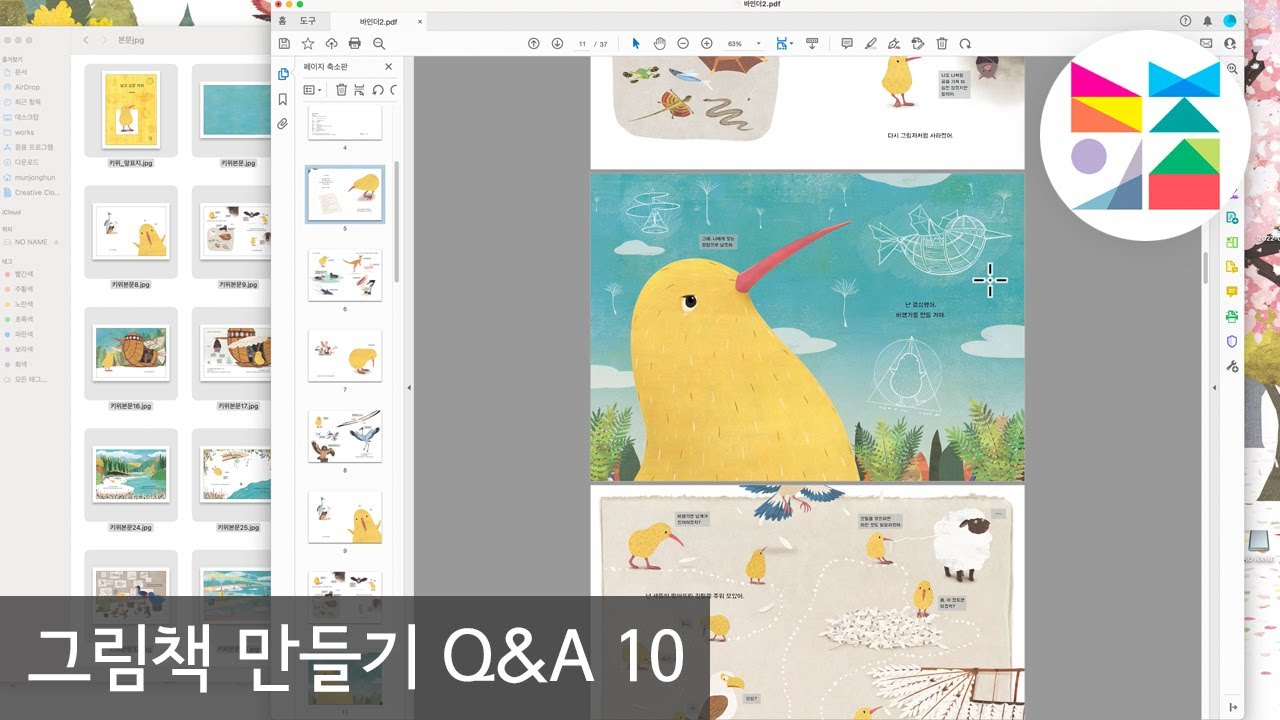Add a sticky note comment
Viewport: 1280px width, 720px height.
tap(847, 44)
